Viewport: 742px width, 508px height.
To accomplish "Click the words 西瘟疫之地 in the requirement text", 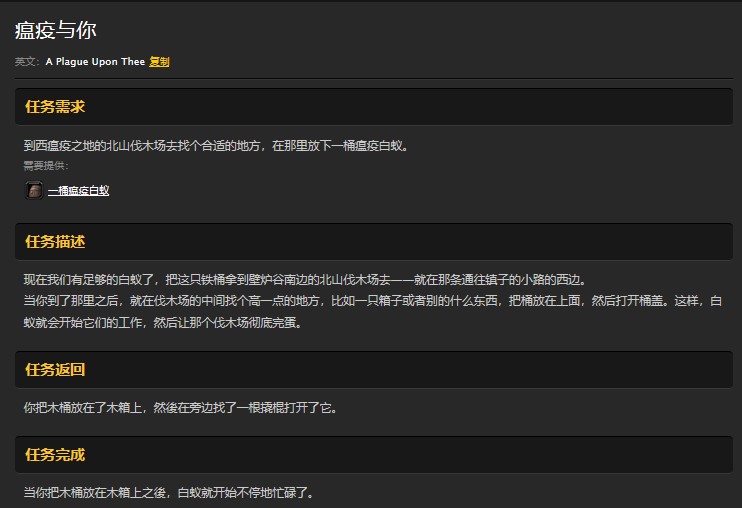I will coord(68,146).
